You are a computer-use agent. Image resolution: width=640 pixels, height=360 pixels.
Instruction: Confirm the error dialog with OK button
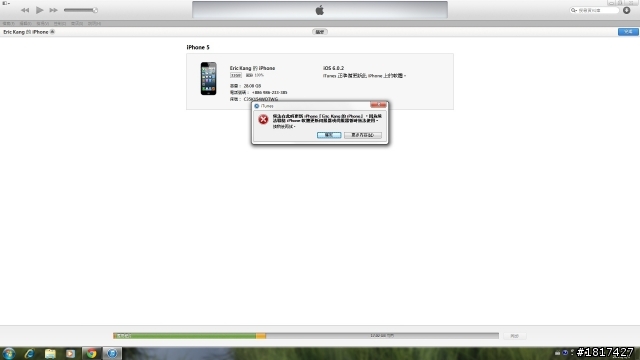(x=329, y=135)
